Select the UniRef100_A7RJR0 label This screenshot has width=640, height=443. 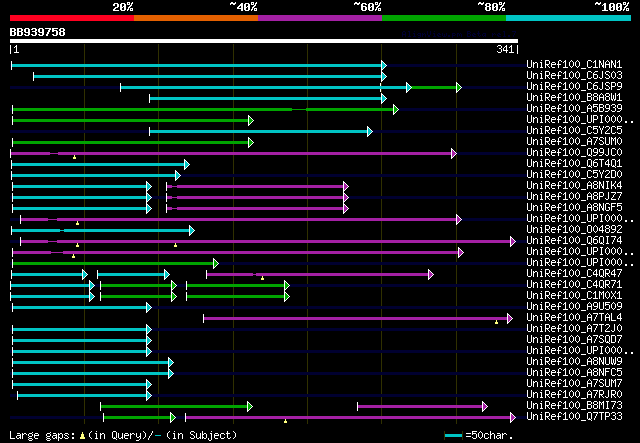click(574, 394)
